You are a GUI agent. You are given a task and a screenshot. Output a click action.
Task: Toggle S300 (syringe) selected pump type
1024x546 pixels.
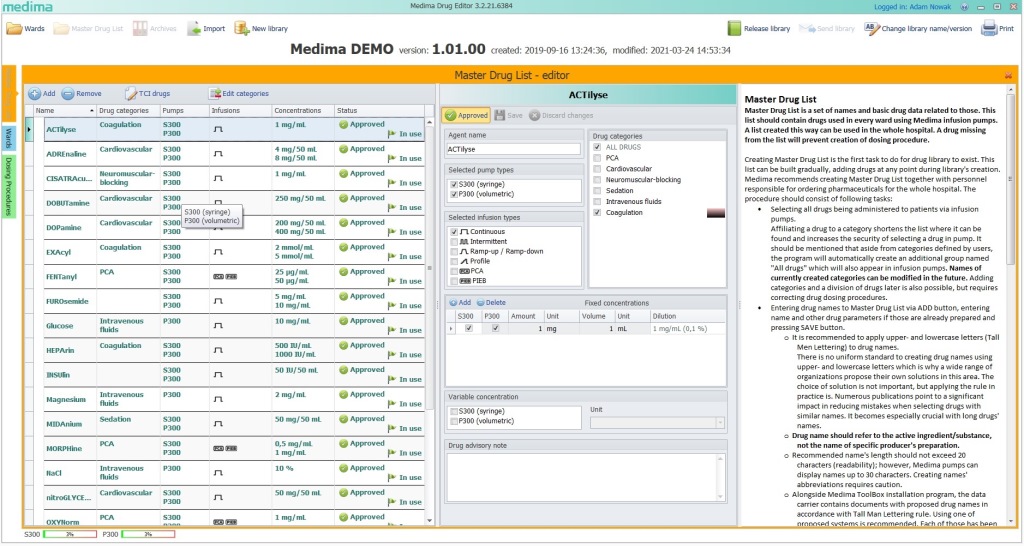click(454, 185)
